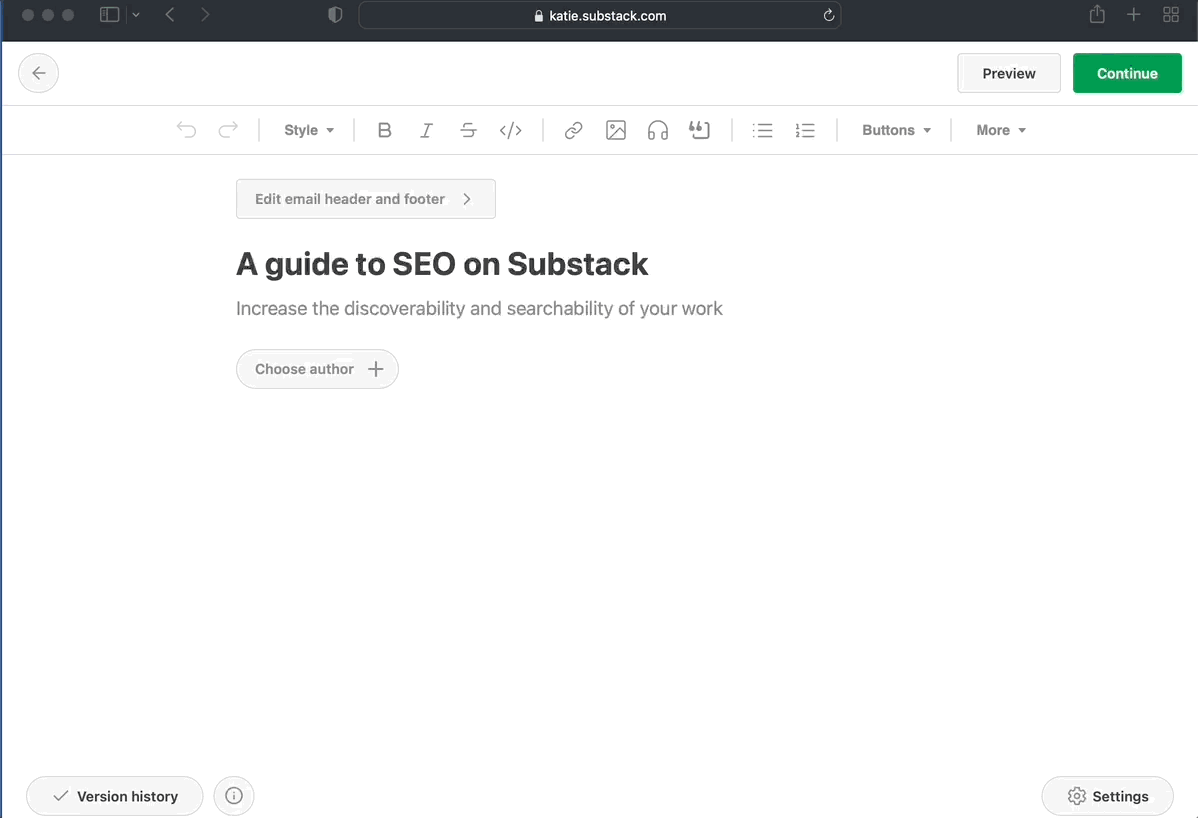
Task: Show the tab overview grid
Action: click(x=1170, y=15)
